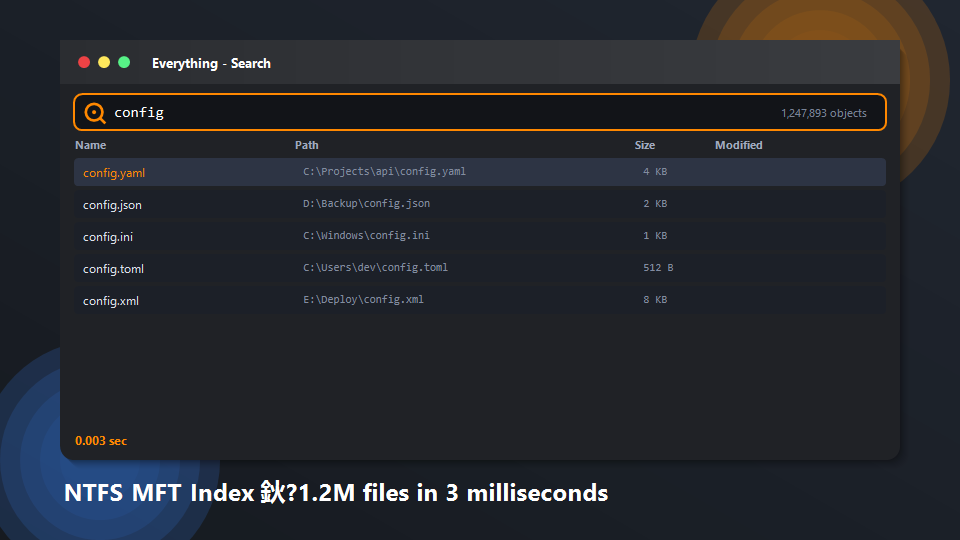Sort results by the Name column header
This screenshot has width=960, height=540.
click(x=91, y=145)
